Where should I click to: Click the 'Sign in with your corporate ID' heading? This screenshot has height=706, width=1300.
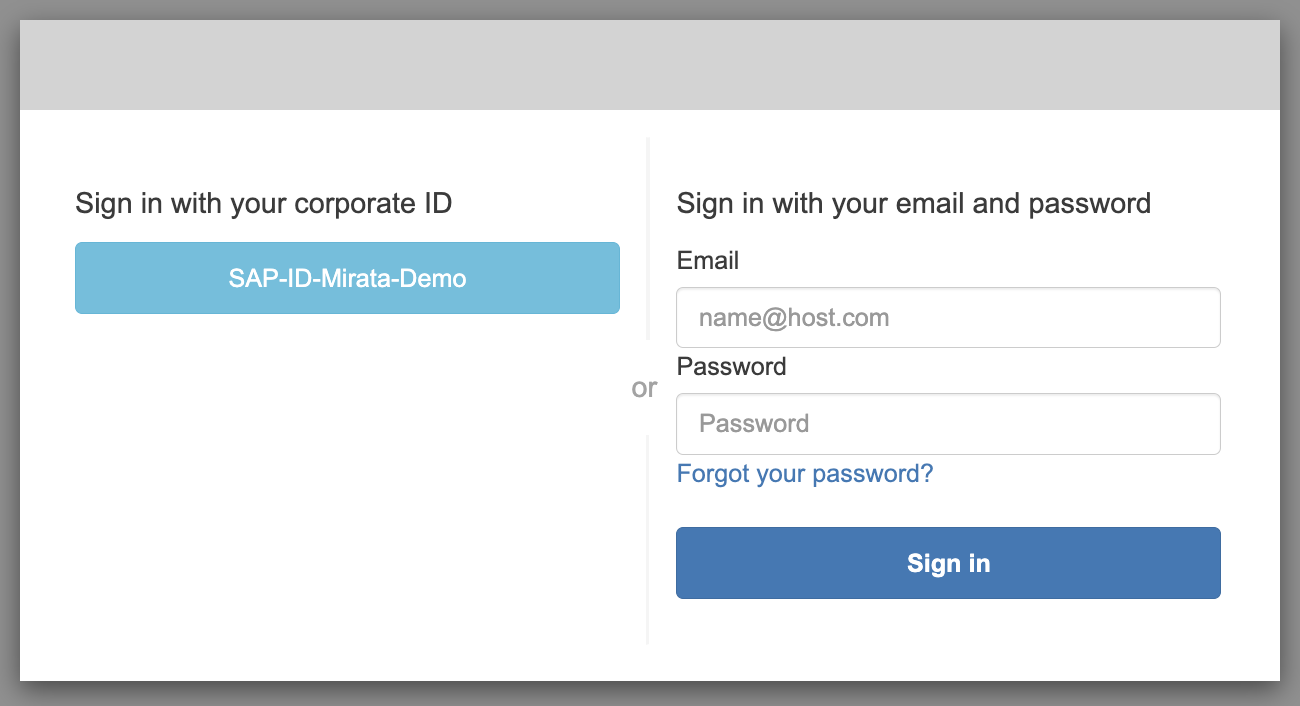[x=263, y=204]
